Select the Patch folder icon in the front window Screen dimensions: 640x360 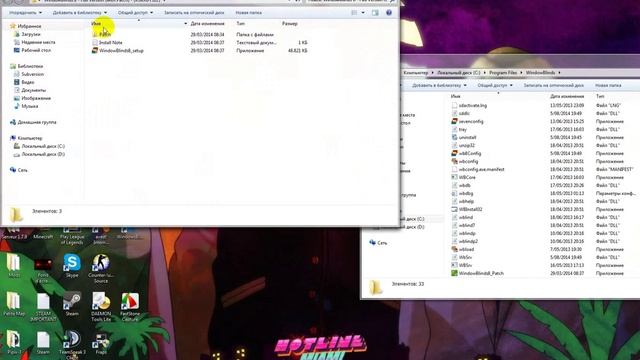pyautogui.click(x=95, y=35)
